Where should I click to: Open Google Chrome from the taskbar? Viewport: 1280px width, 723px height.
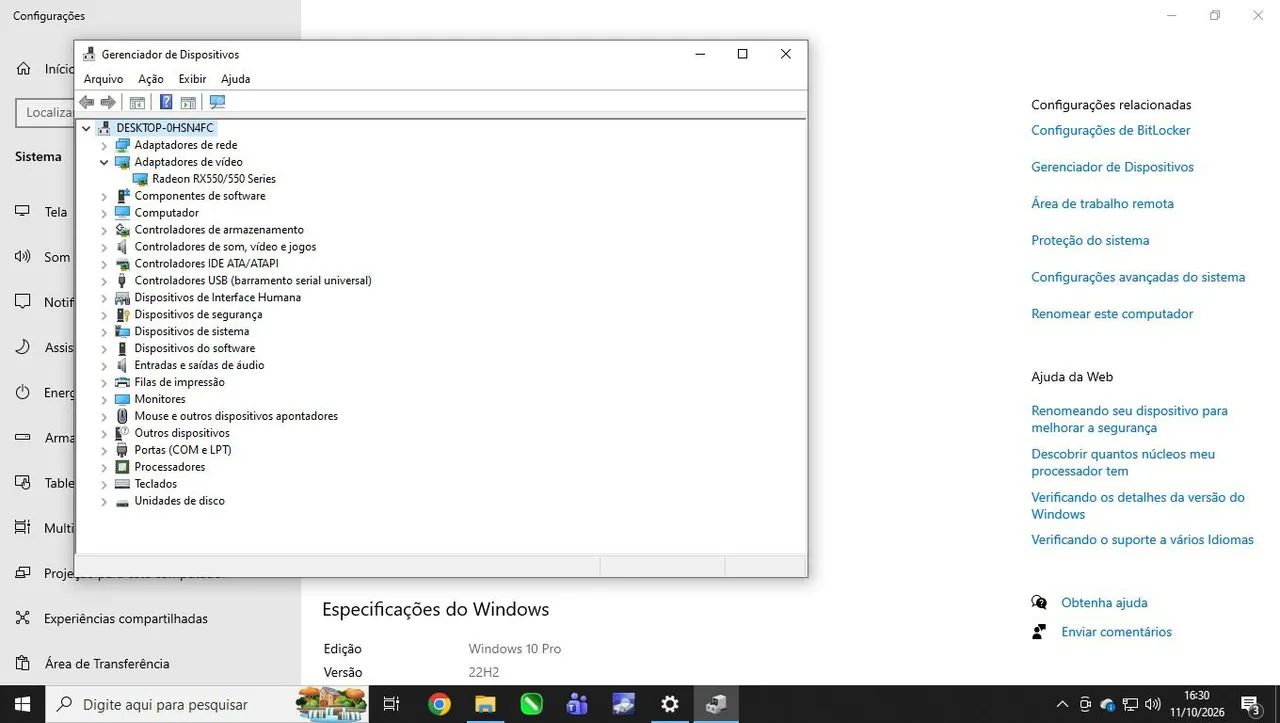point(439,704)
